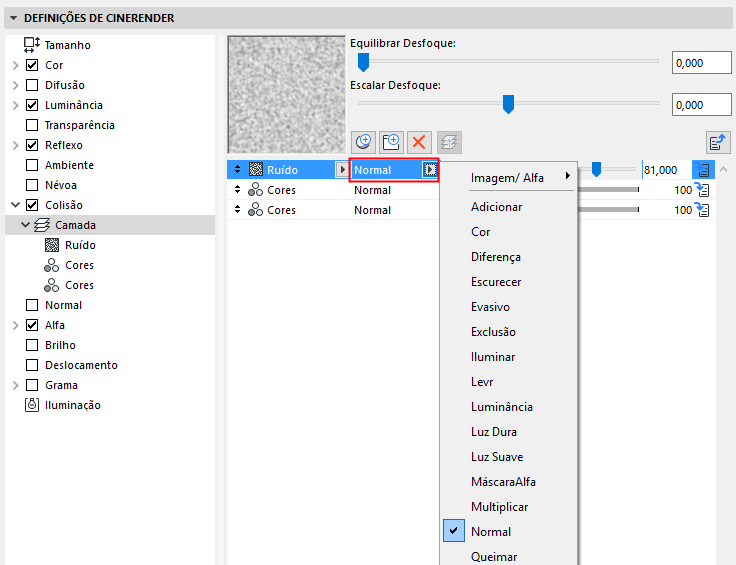Uncheck the Luminância checkbox

[x=32, y=105]
